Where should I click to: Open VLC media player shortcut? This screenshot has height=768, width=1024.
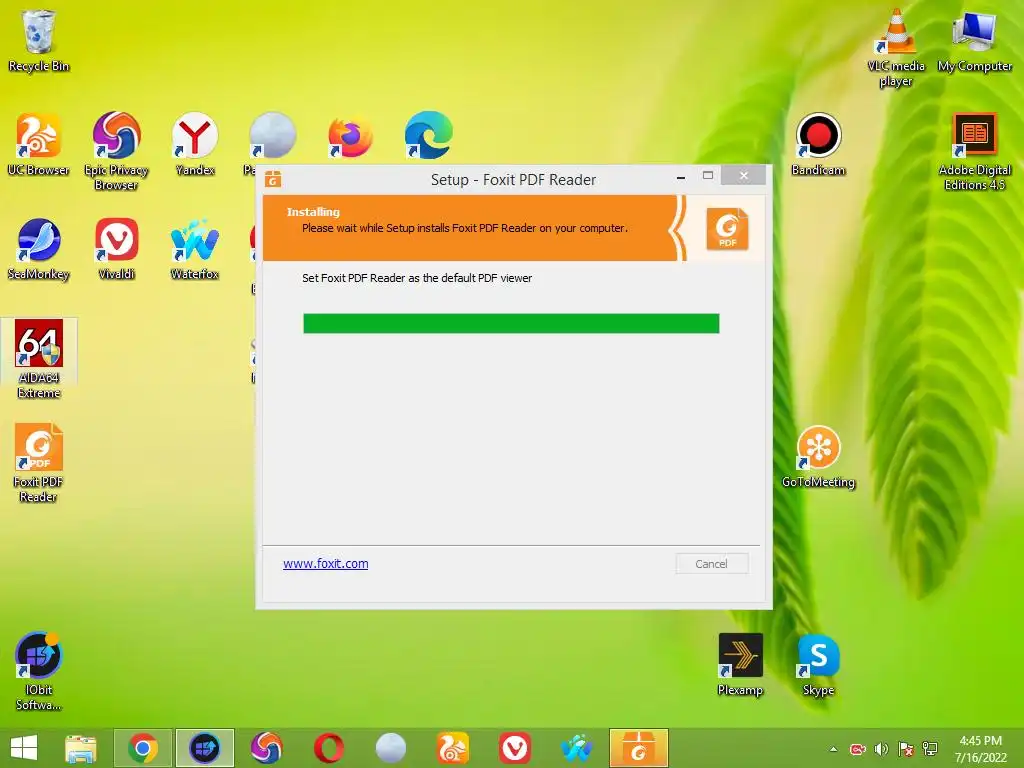(896, 48)
